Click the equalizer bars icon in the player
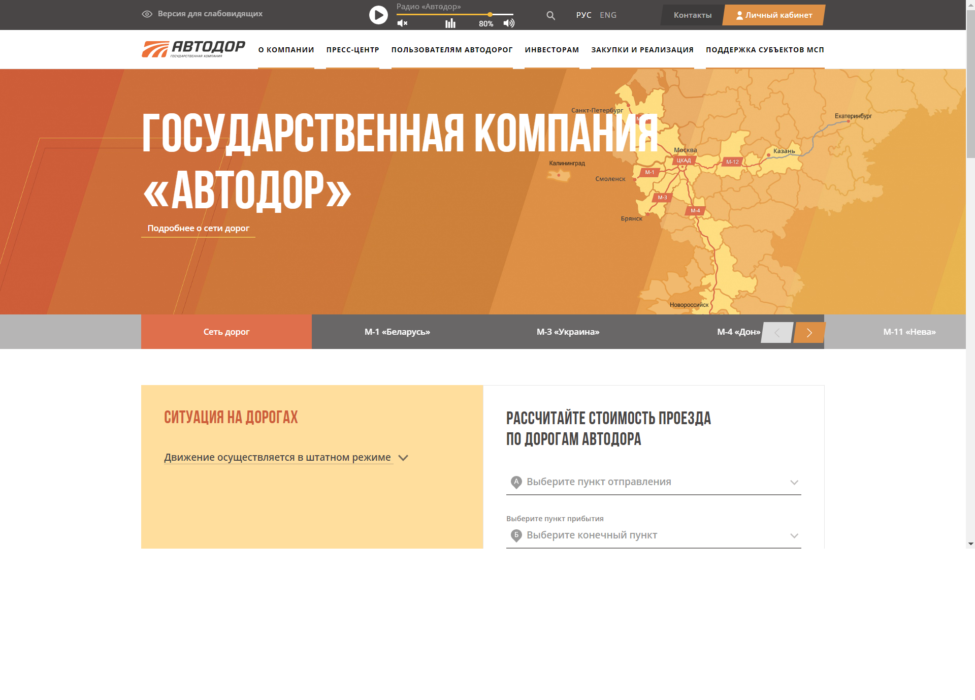Viewport: 975px width, 700px height. coord(450,22)
